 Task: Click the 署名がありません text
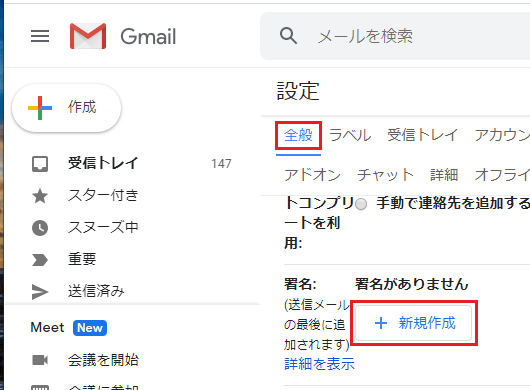tap(411, 284)
